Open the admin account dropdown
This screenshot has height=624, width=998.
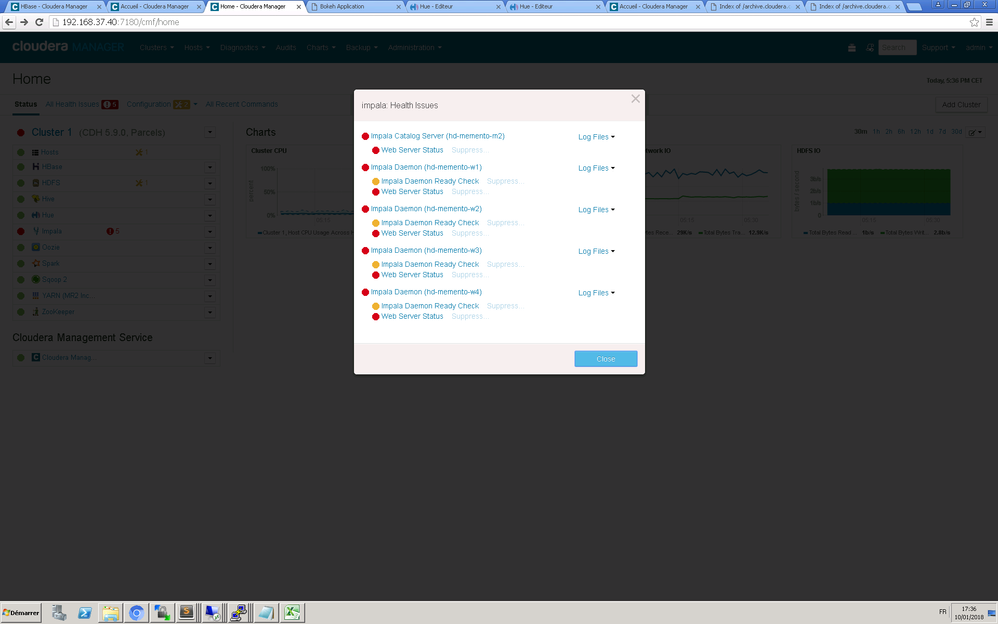click(x=975, y=47)
